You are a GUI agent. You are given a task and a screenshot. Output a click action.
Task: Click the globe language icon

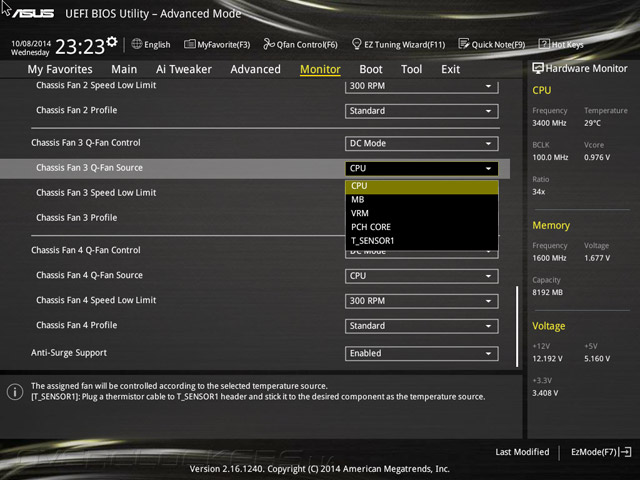(137, 44)
